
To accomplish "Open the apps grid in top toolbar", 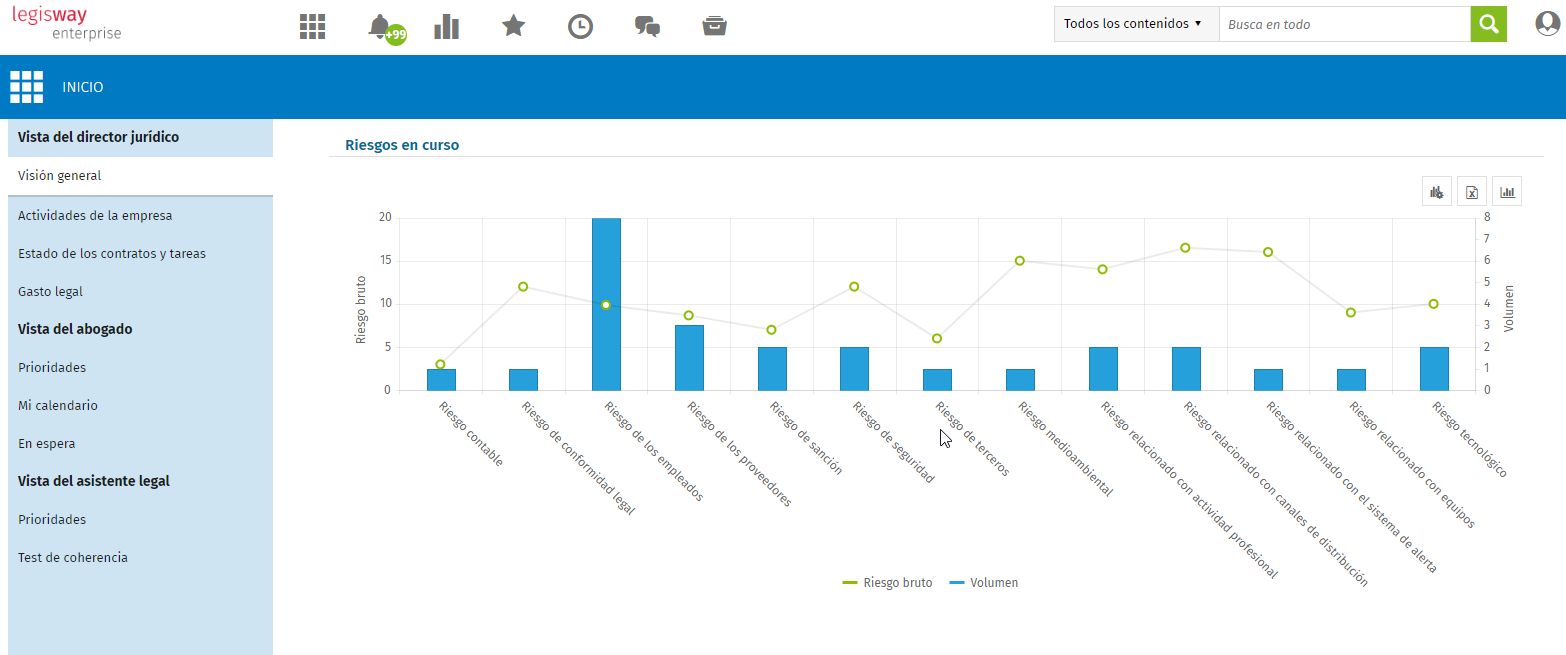I will click(313, 27).
